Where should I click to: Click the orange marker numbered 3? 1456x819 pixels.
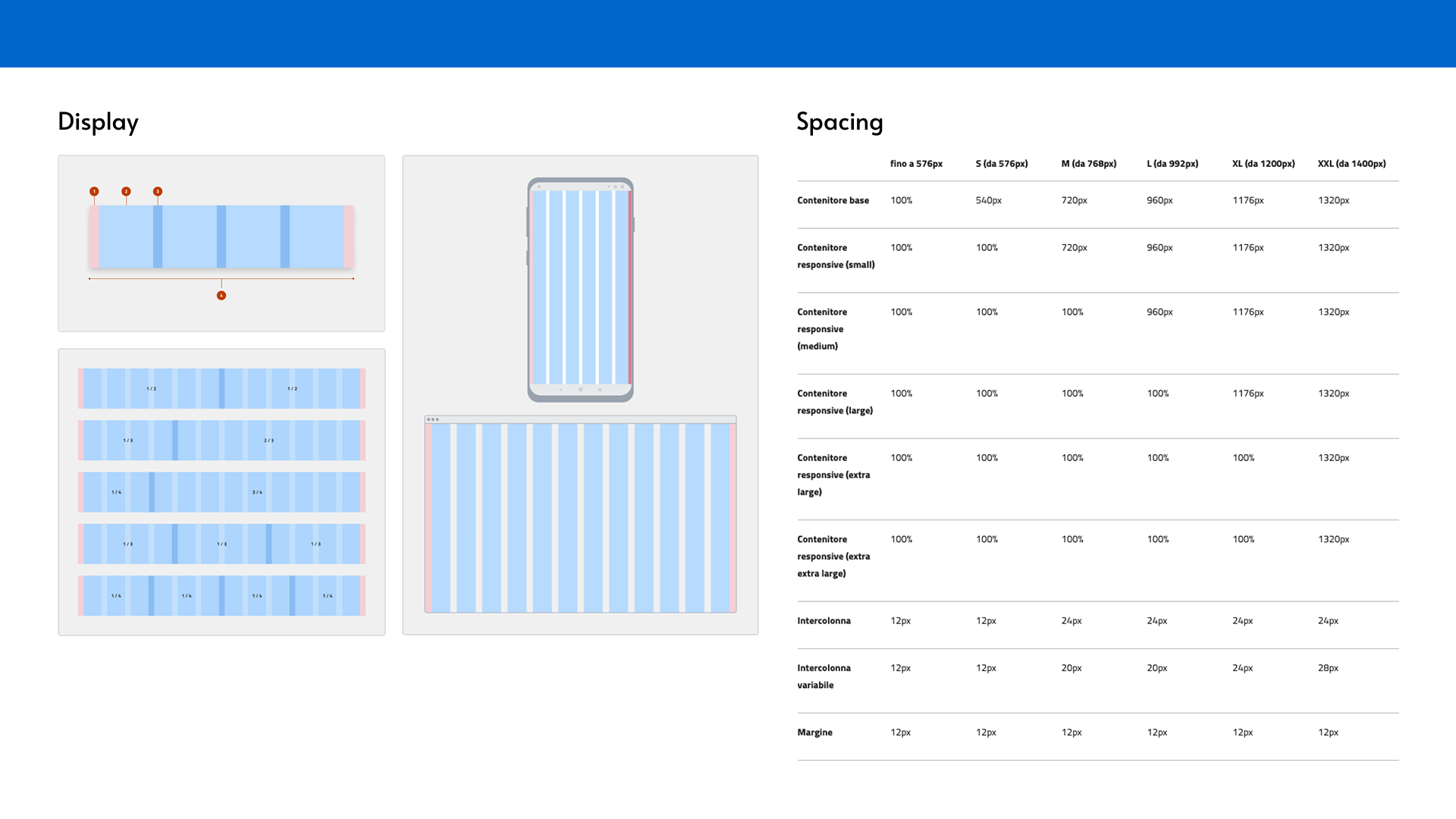coord(158,192)
